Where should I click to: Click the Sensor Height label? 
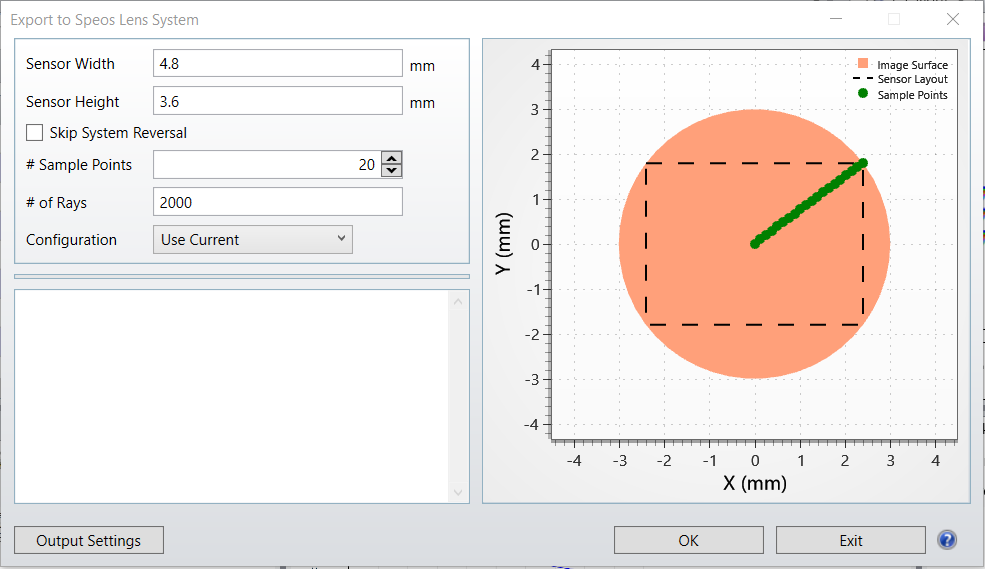[x=72, y=102]
